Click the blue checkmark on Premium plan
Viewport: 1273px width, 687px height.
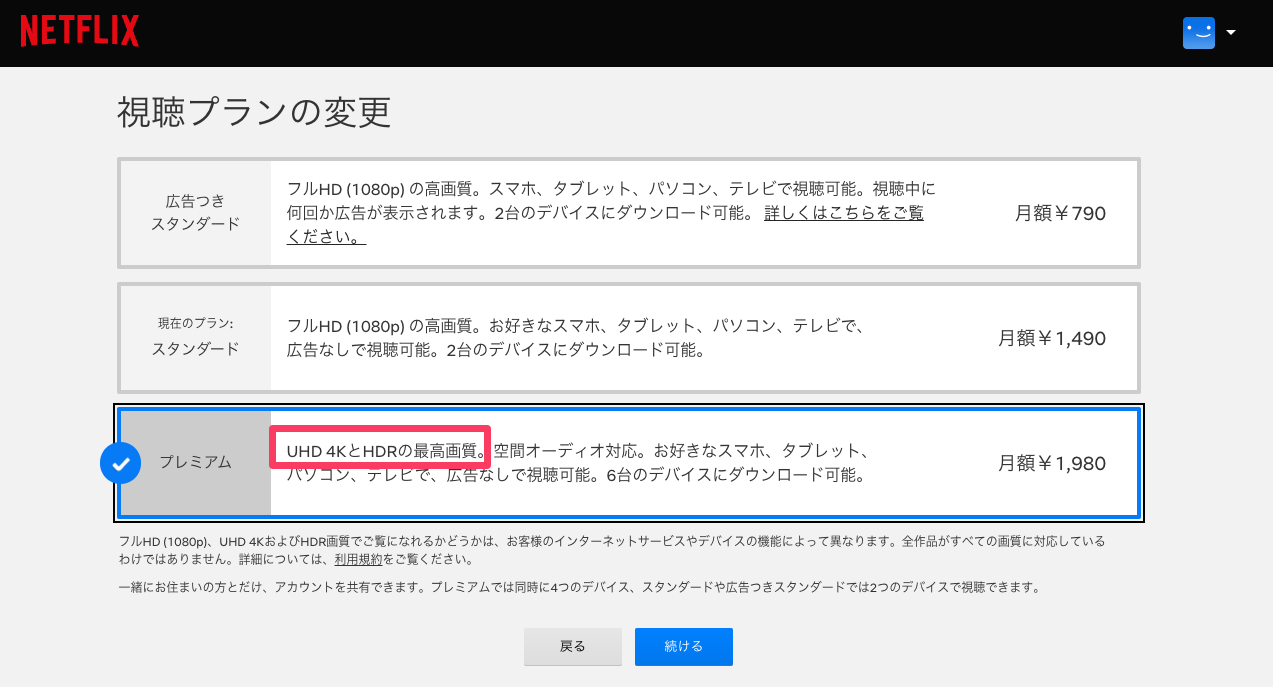tap(121, 463)
